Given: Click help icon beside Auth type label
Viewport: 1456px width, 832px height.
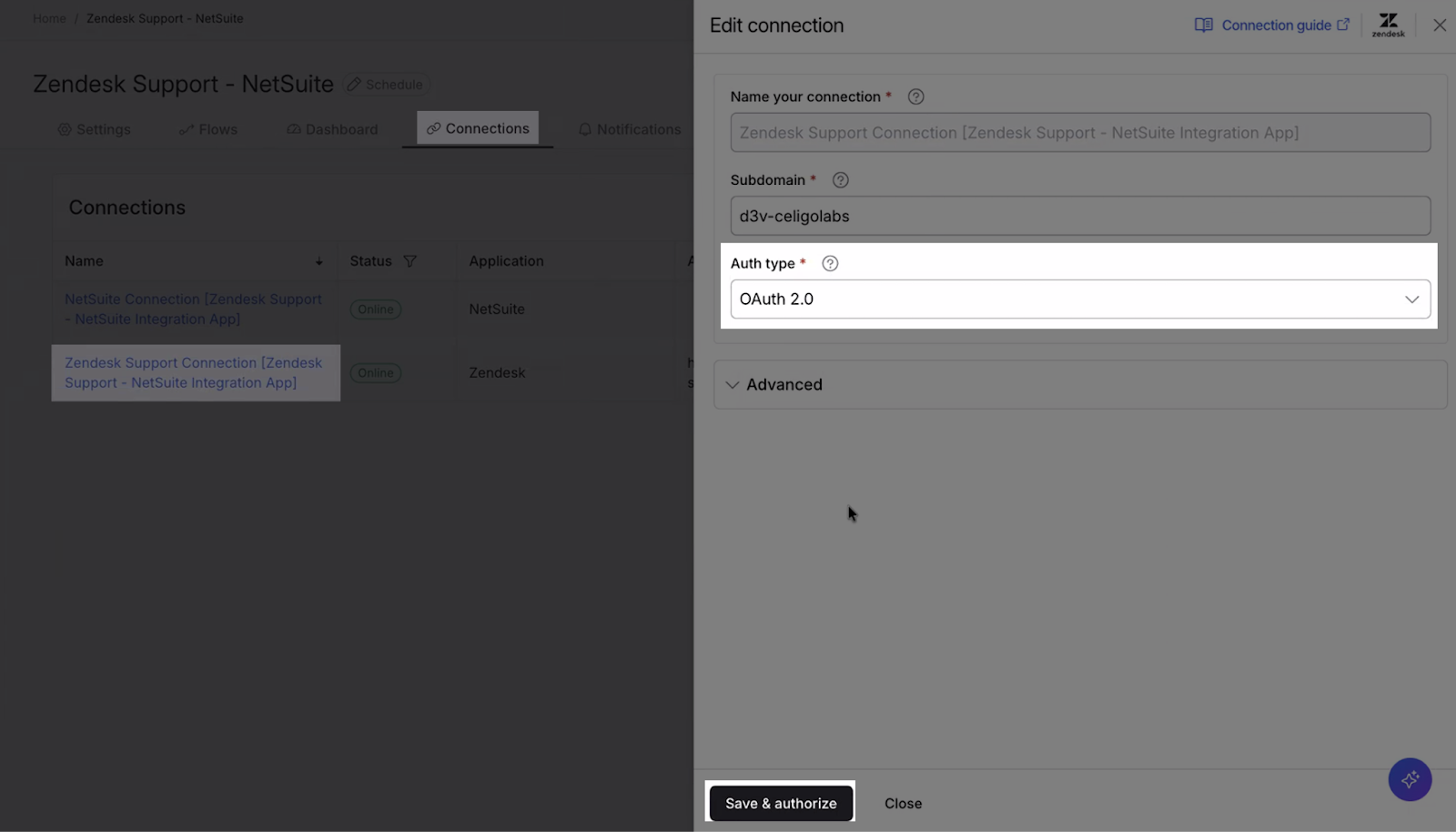Looking at the screenshot, I should point(830,263).
